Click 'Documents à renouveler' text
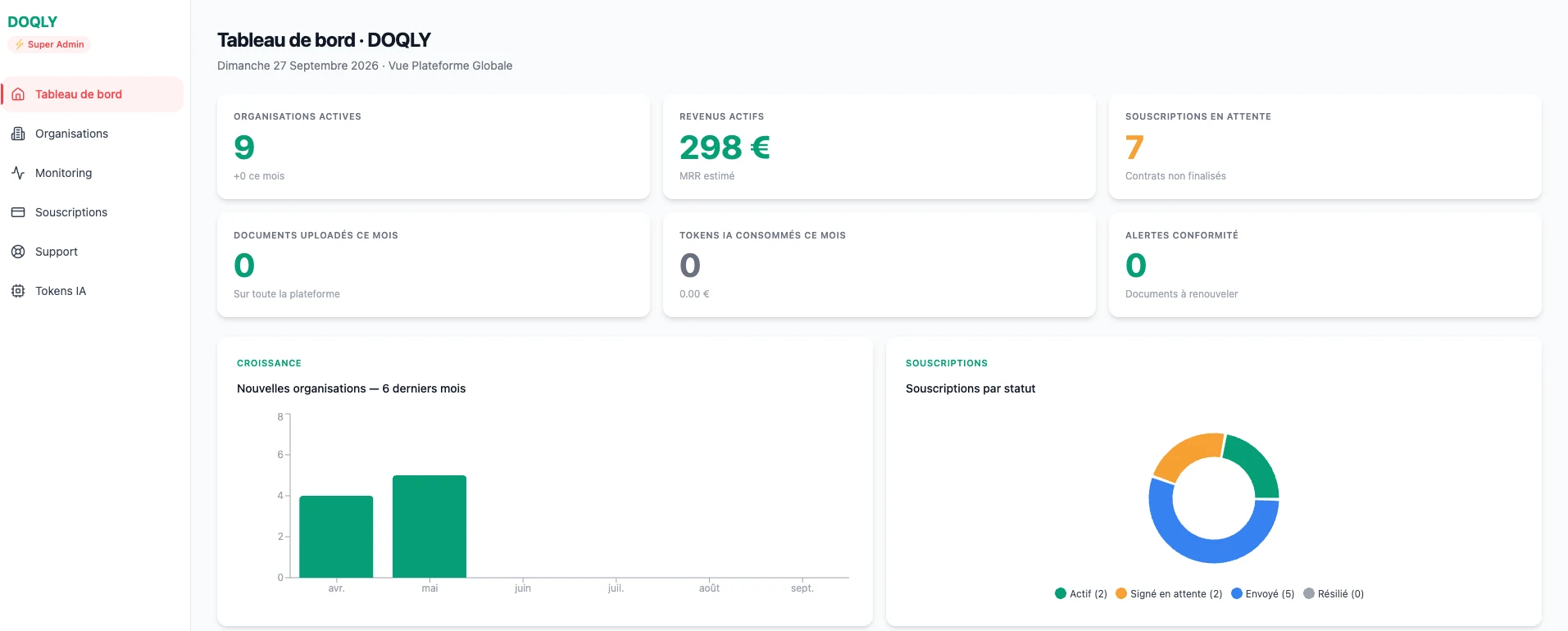1568x631 pixels. pyautogui.click(x=1181, y=294)
